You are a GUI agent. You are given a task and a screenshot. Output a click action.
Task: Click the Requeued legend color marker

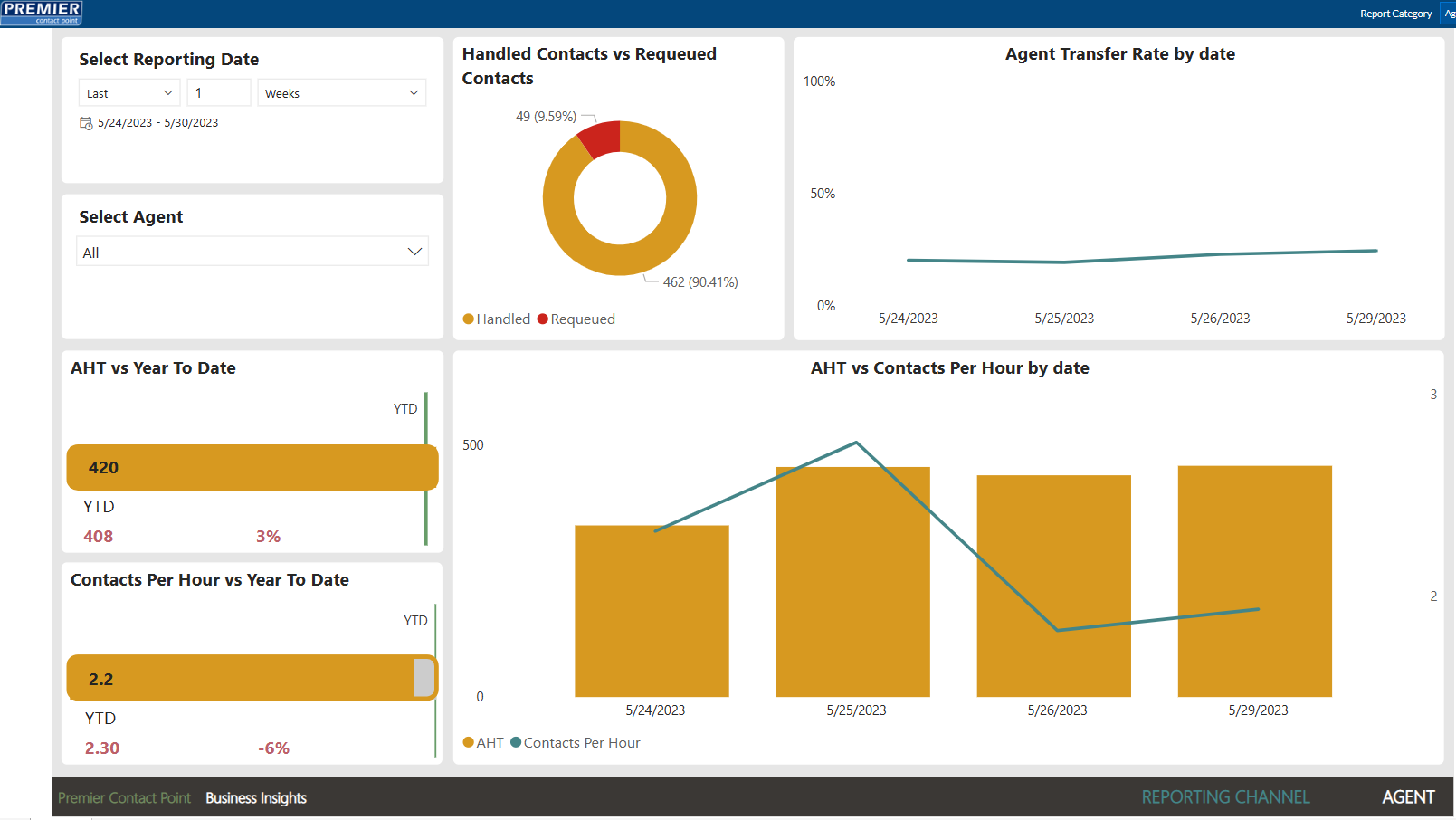[543, 319]
